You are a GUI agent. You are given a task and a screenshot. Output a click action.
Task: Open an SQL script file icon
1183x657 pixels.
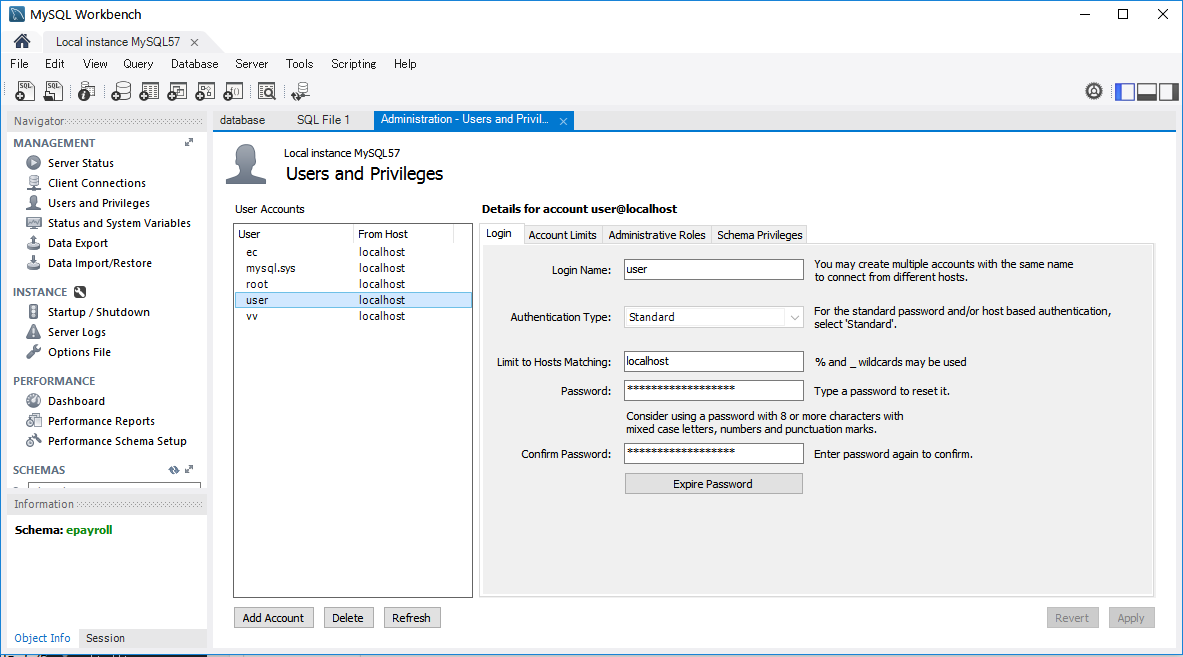pyautogui.click(x=54, y=91)
